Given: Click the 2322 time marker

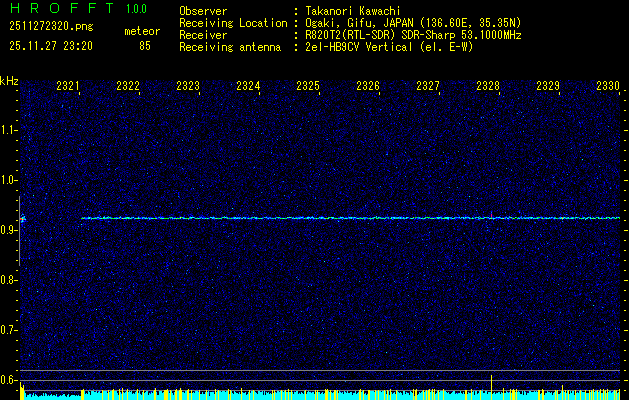Looking at the screenshot, I should 128,85.
